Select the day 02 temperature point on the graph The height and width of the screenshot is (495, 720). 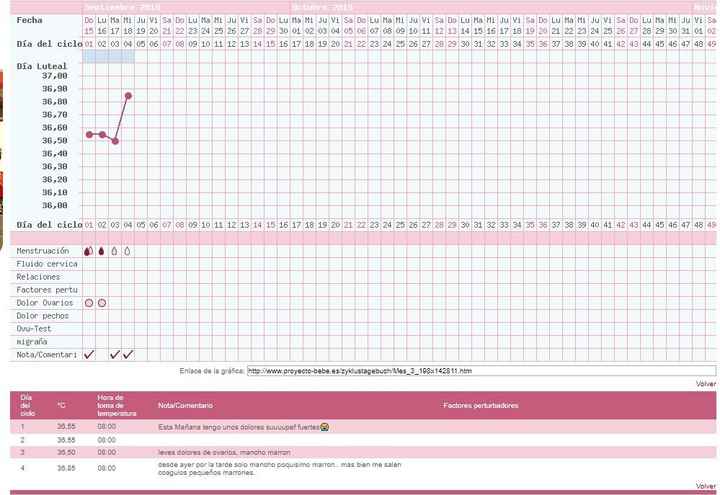pos(102,135)
